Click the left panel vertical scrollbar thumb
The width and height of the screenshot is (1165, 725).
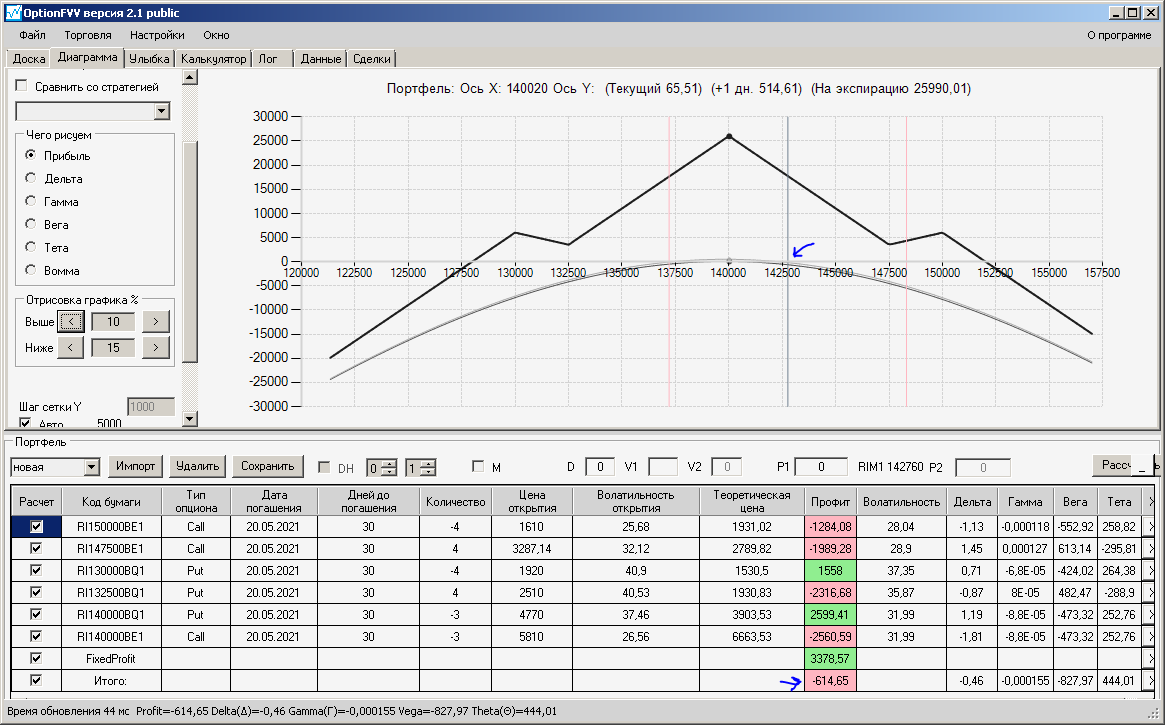[190, 251]
